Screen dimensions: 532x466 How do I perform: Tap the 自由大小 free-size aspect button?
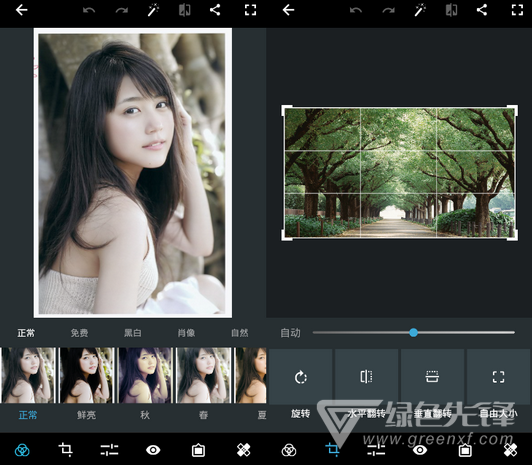[x=498, y=377]
